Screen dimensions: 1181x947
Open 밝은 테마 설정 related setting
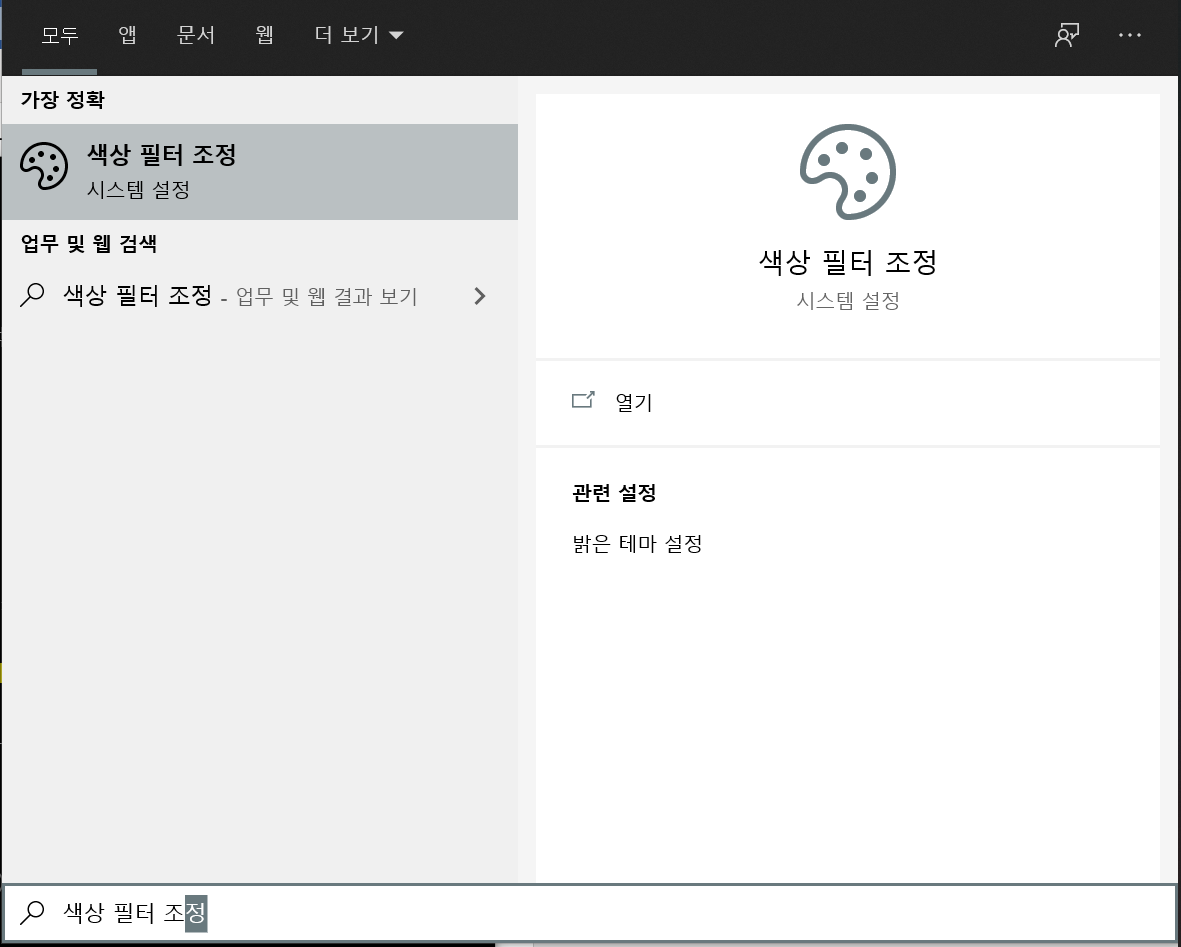(637, 544)
